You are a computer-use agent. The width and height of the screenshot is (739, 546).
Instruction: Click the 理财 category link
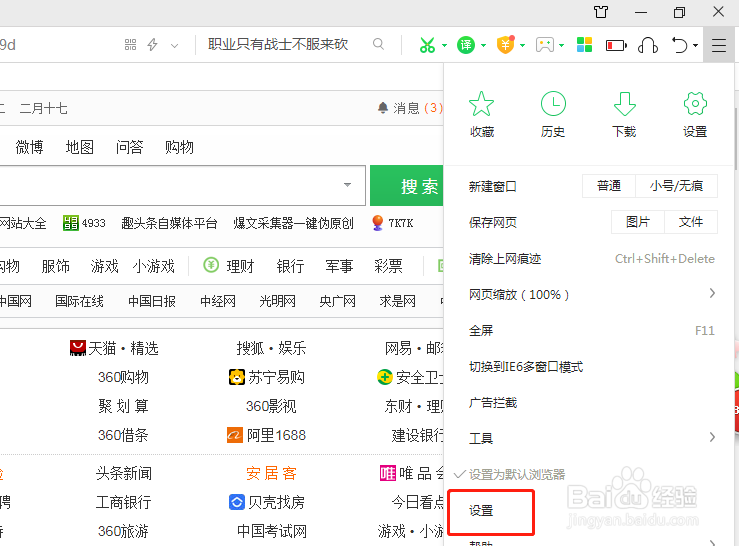click(240, 266)
